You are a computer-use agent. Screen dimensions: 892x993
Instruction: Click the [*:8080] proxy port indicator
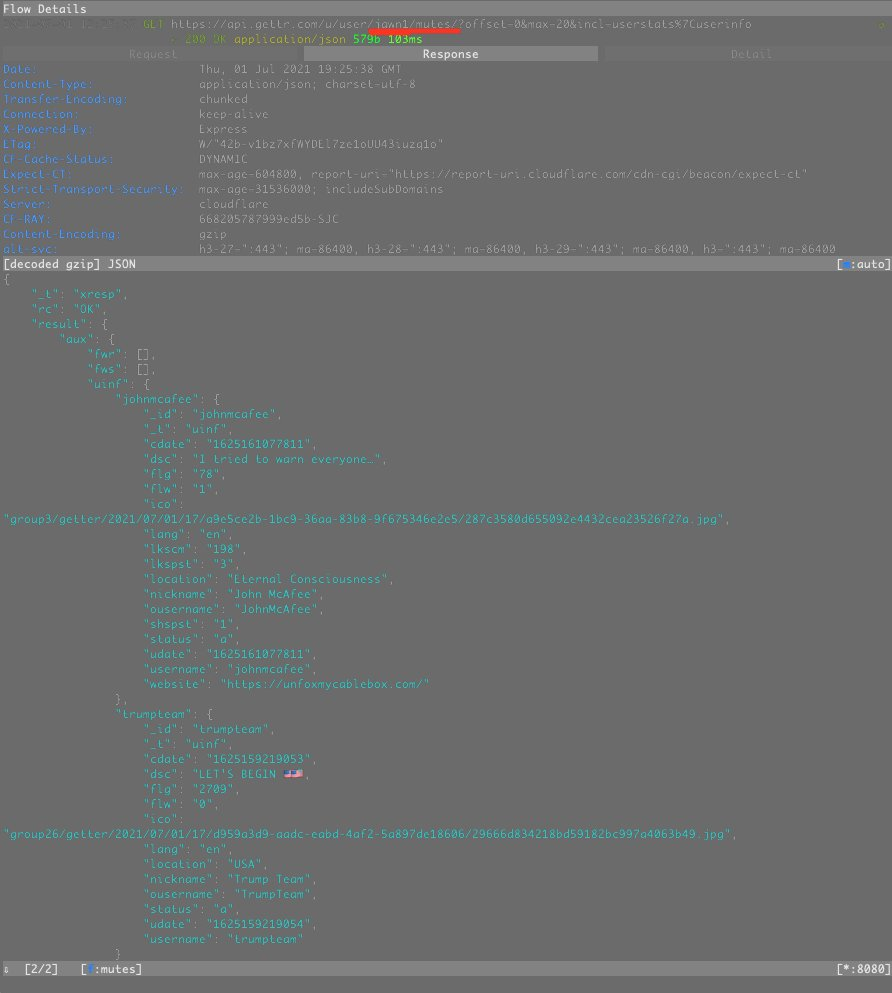pyautogui.click(x=864, y=970)
